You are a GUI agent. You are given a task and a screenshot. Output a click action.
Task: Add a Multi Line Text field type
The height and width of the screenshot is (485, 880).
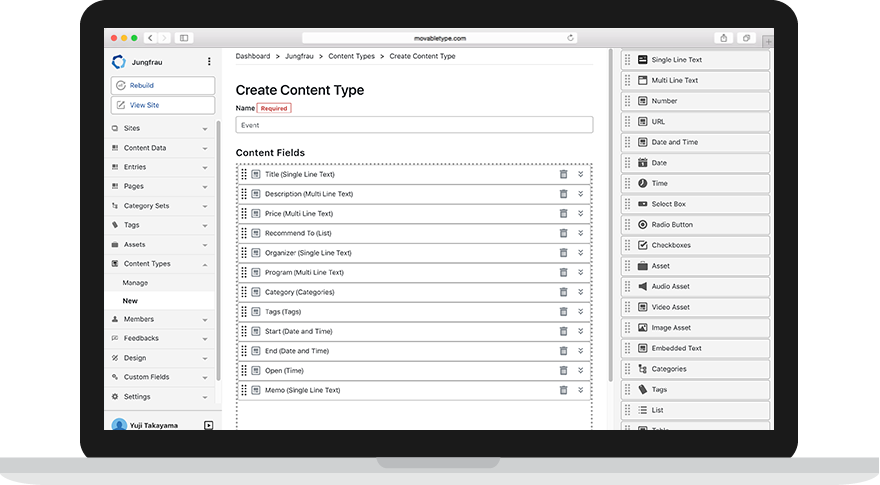coord(695,80)
